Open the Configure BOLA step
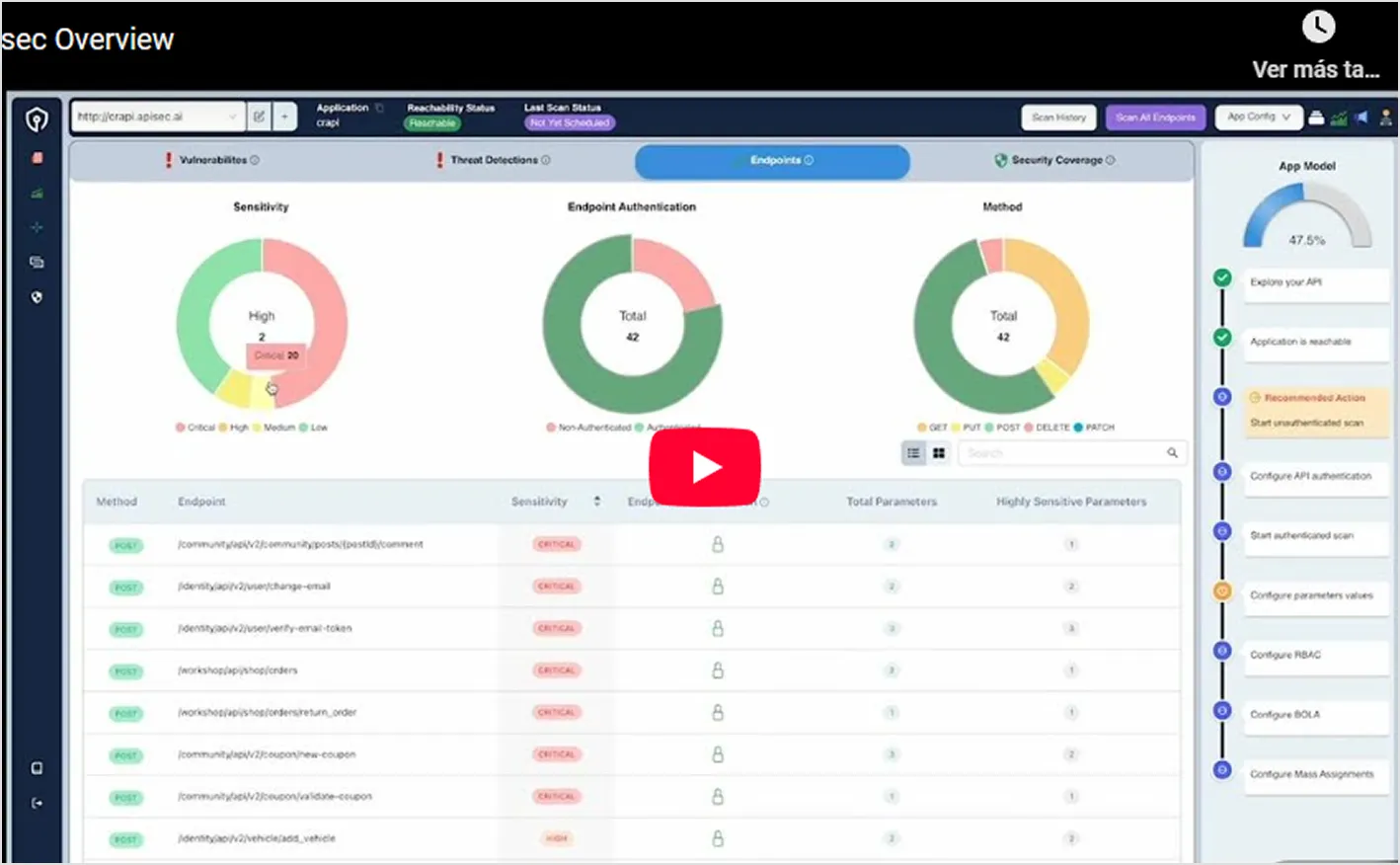This screenshot has width=1400, height=865. tap(1315, 715)
